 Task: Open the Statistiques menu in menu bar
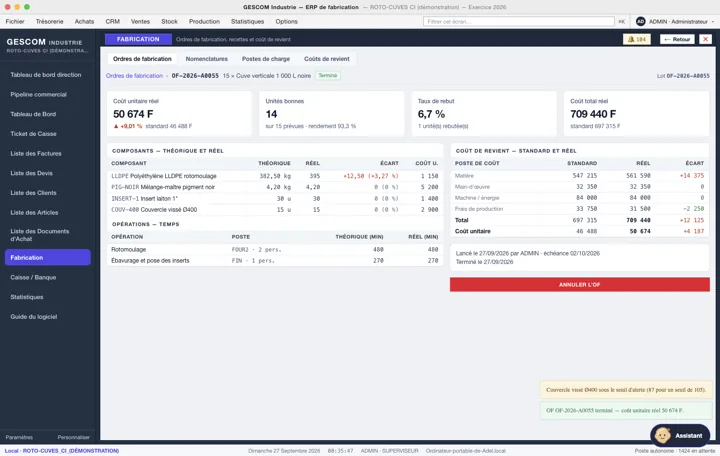pos(248,22)
